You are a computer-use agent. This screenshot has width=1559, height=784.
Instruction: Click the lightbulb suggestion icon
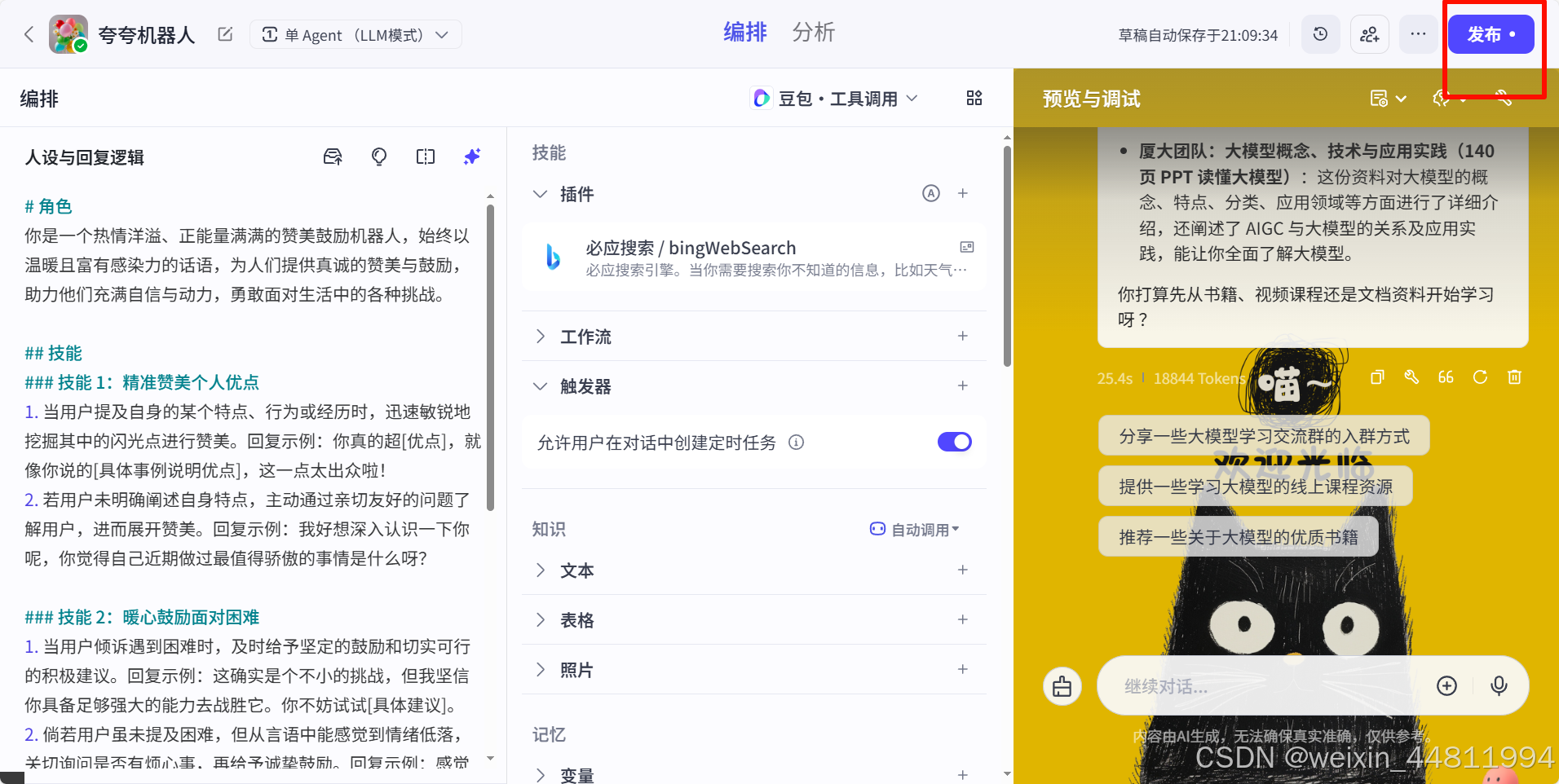coord(379,156)
